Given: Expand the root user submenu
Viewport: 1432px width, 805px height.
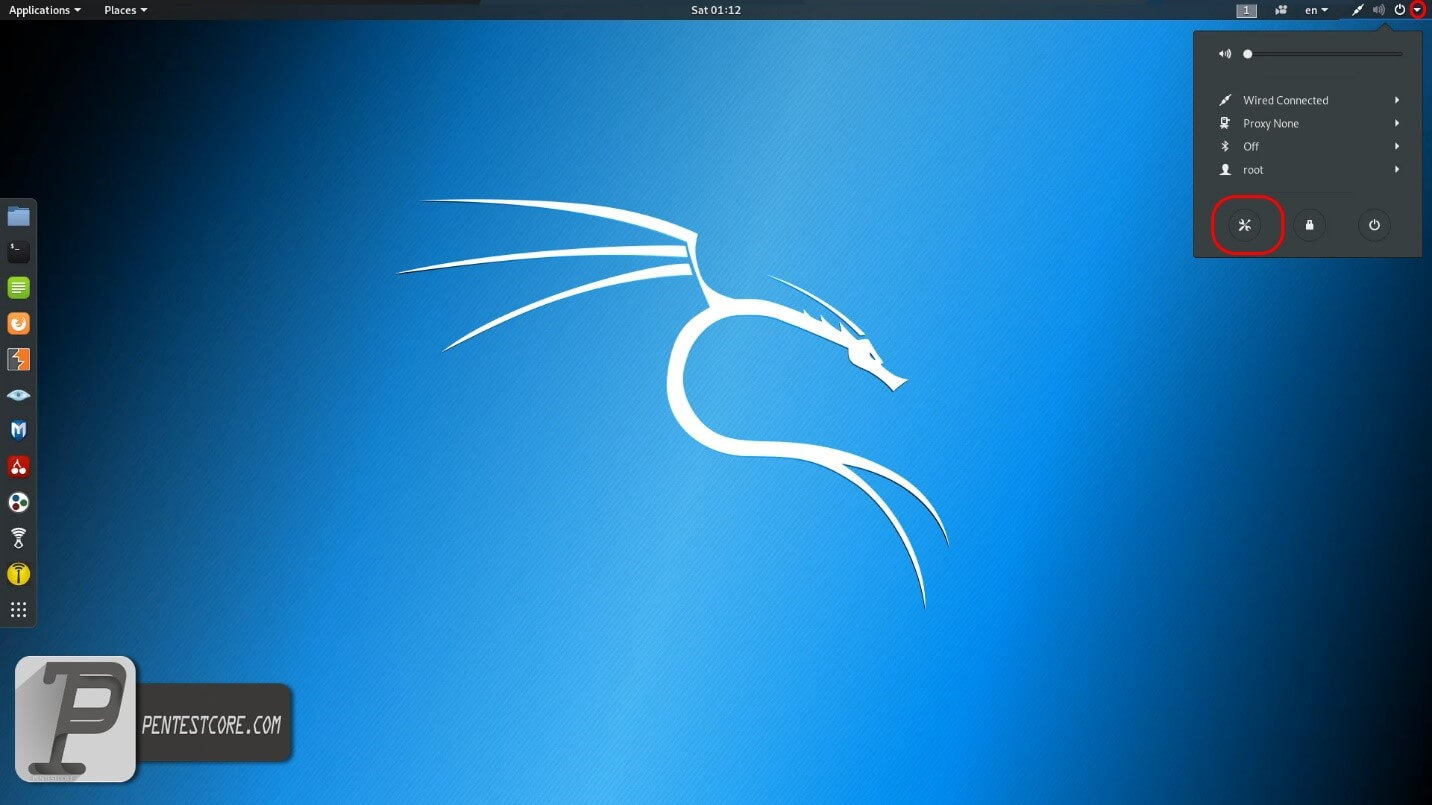Looking at the screenshot, I should coord(1308,170).
